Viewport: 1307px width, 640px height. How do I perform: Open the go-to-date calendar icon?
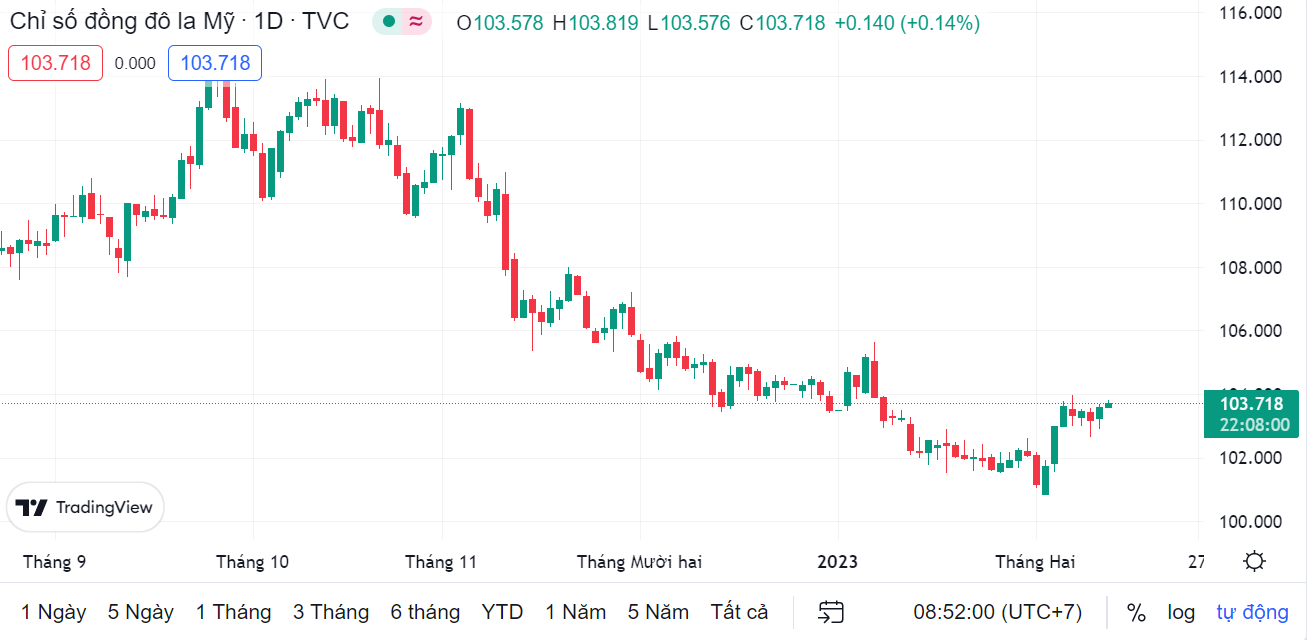(x=831, y=612)
